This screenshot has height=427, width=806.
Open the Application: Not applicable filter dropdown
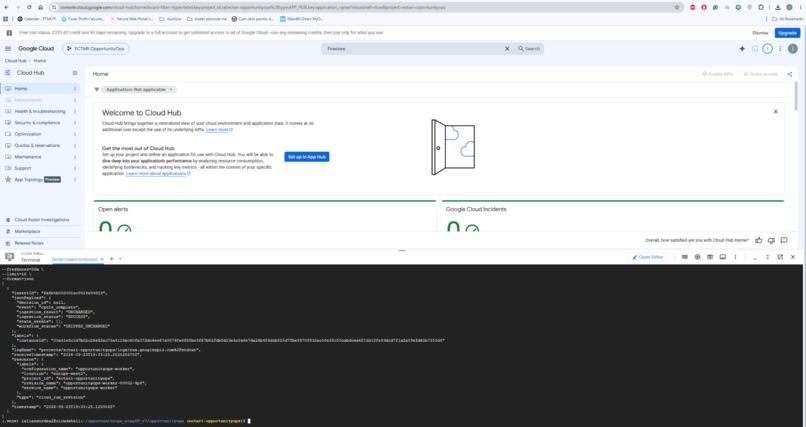139,89
